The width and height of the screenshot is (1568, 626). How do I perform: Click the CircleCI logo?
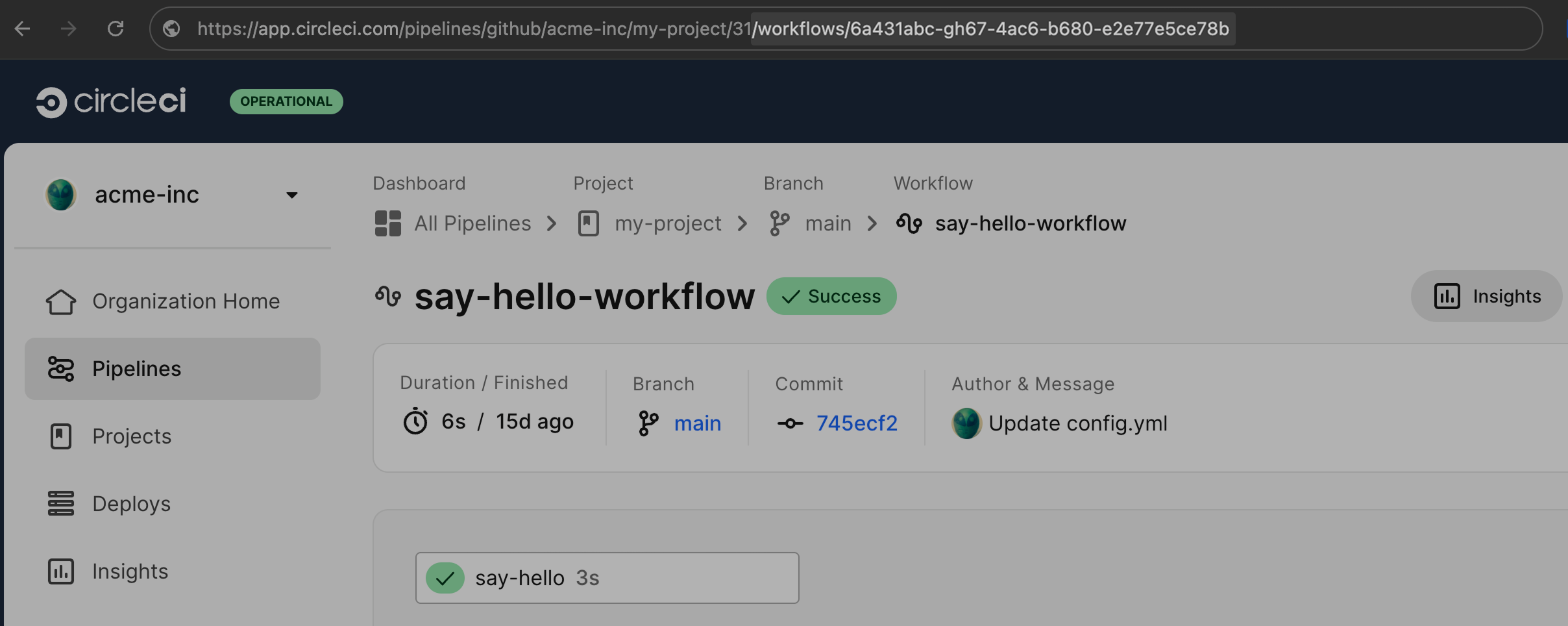[x=111, y=102]
